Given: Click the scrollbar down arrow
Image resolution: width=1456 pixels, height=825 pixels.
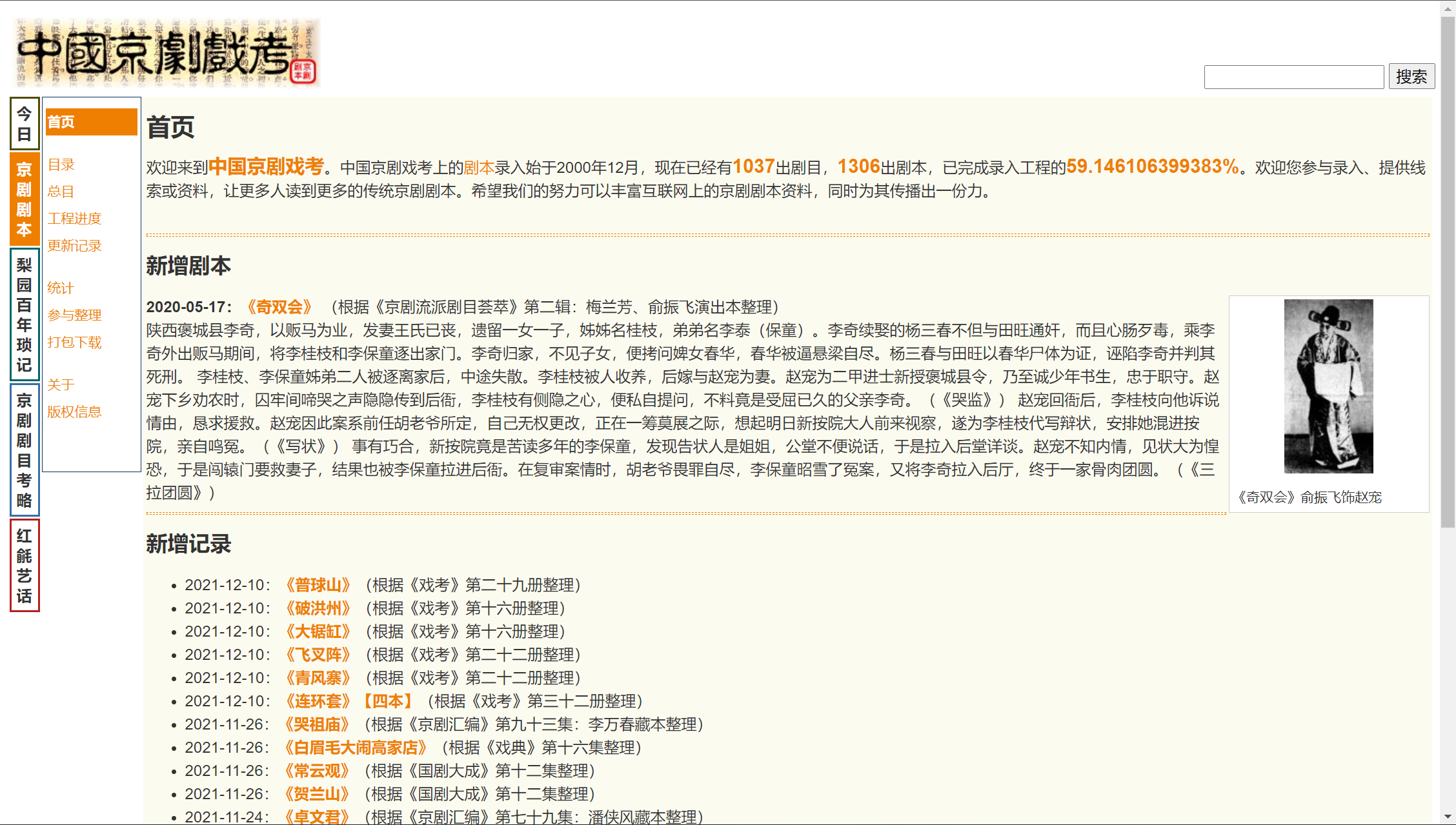Looking at the screenshot, I should coord(1448,817).
